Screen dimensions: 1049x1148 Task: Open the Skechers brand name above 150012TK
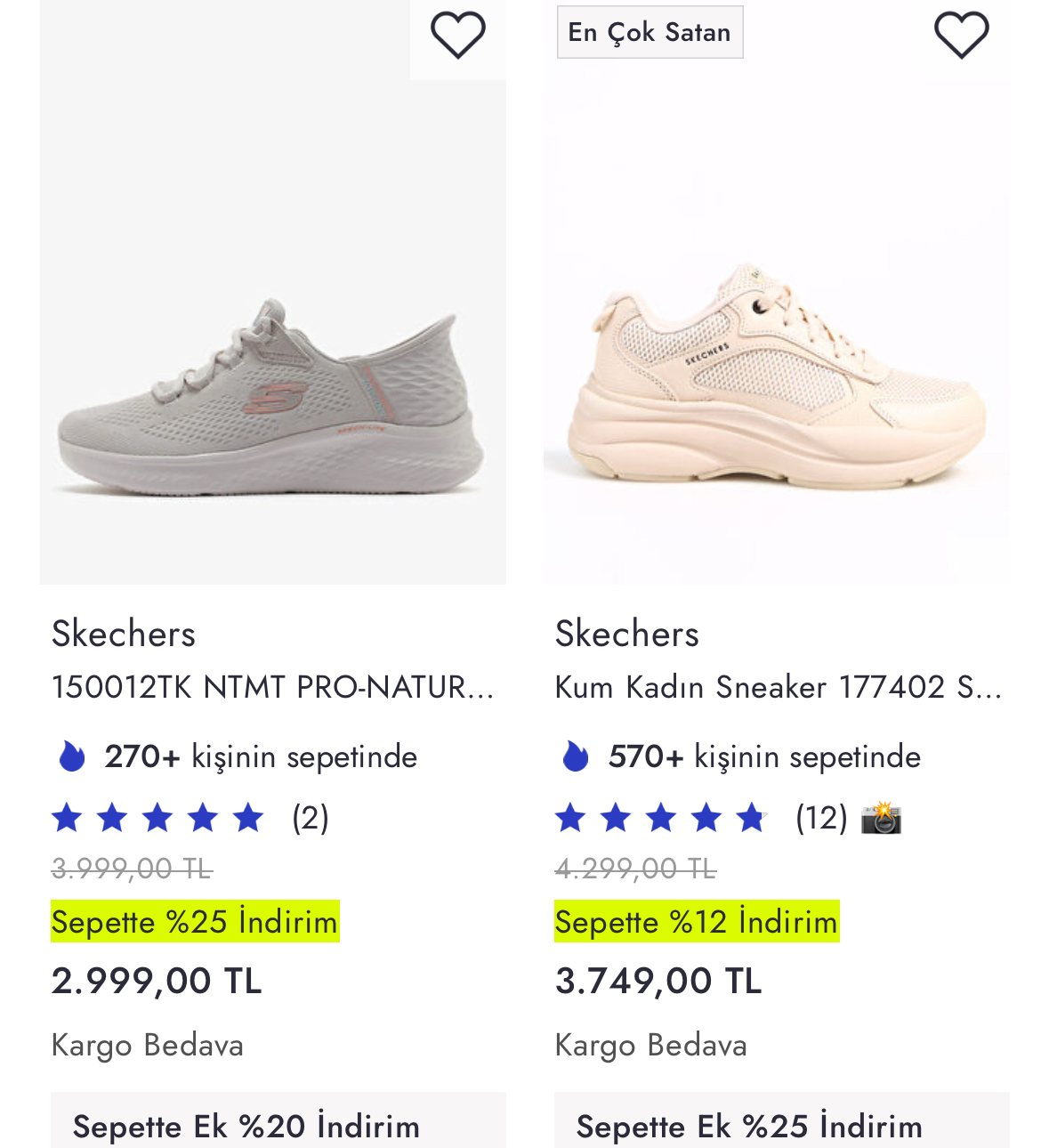124,634
